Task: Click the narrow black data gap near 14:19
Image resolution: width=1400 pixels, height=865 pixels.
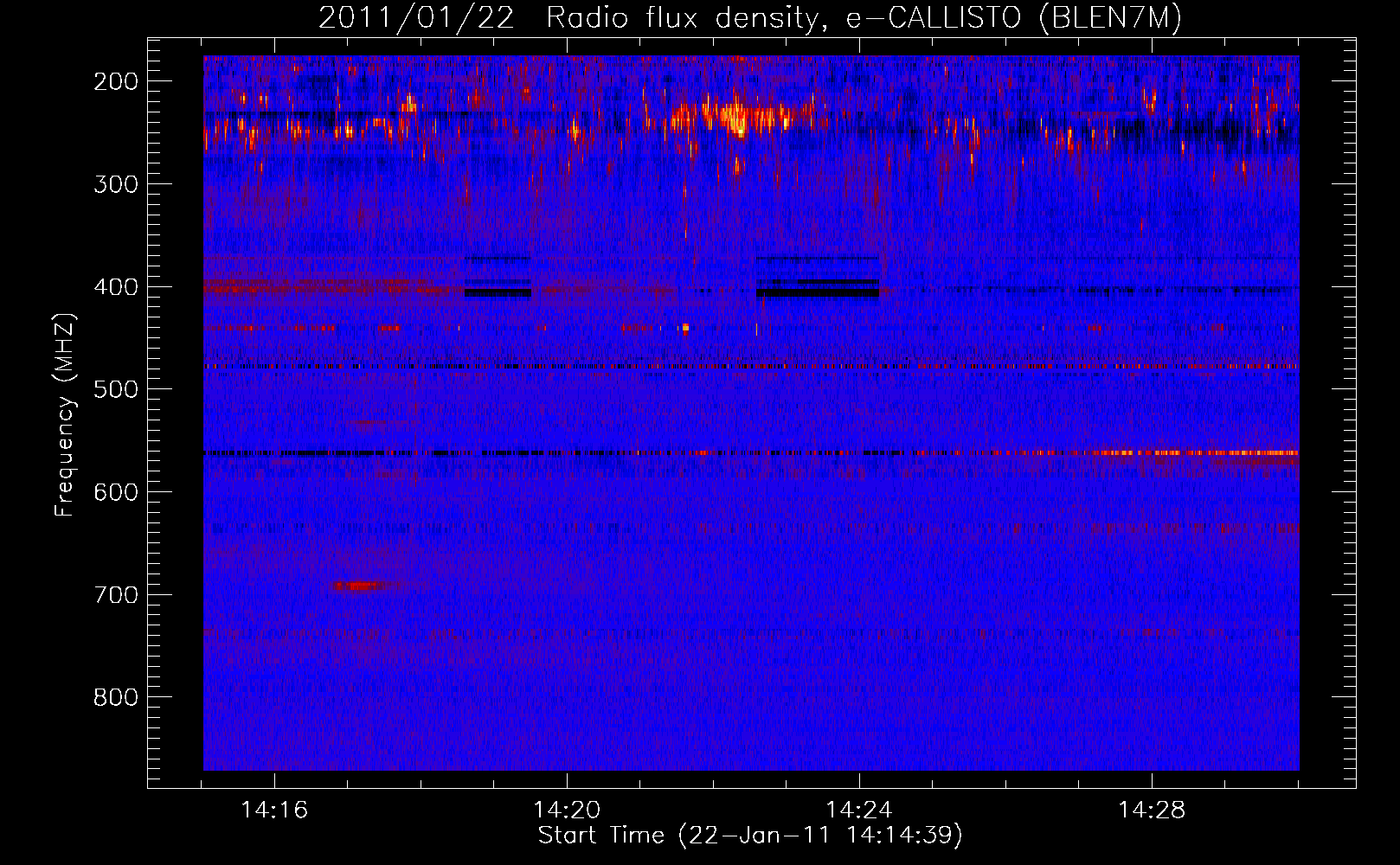Action: (x=498, y=293)
